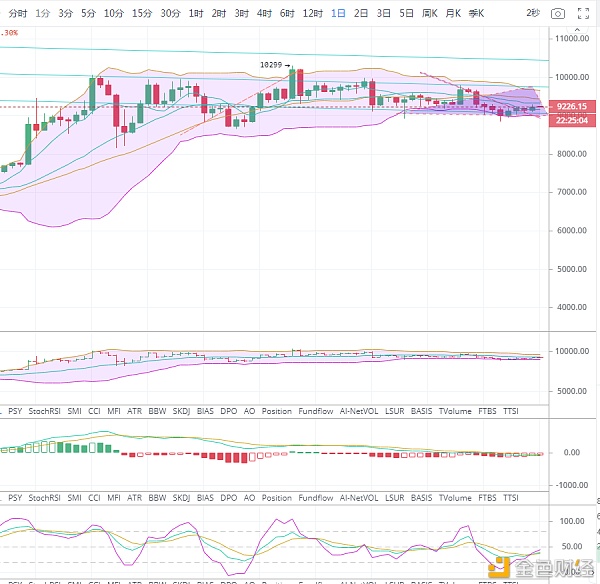Choose PSY in the indicator row above the KDJ pane
Image resolution: width=600 pixels, height=584 pixels.
click(x=15, y=498)
